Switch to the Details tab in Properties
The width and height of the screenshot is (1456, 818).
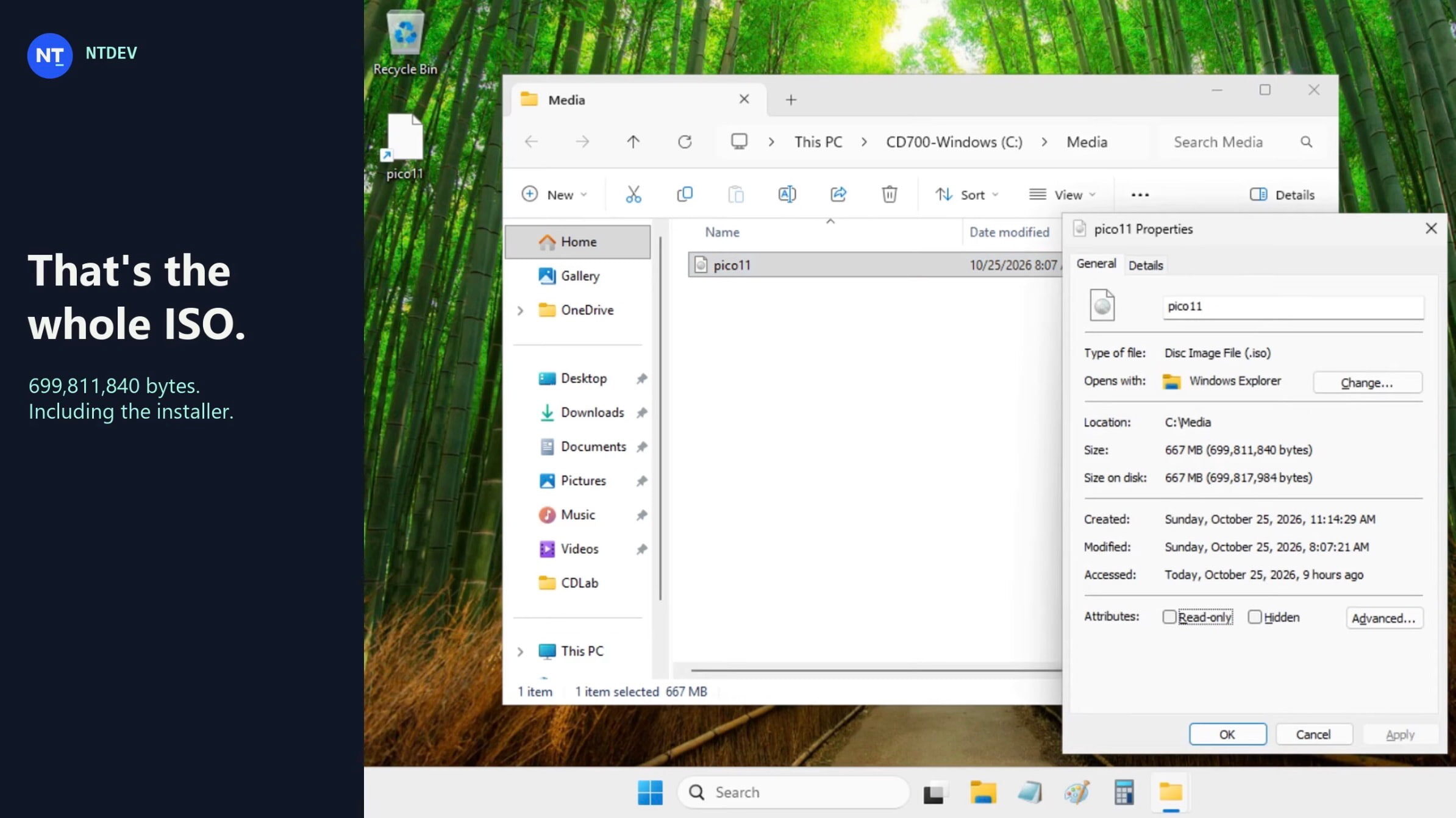click(1146, 265)
